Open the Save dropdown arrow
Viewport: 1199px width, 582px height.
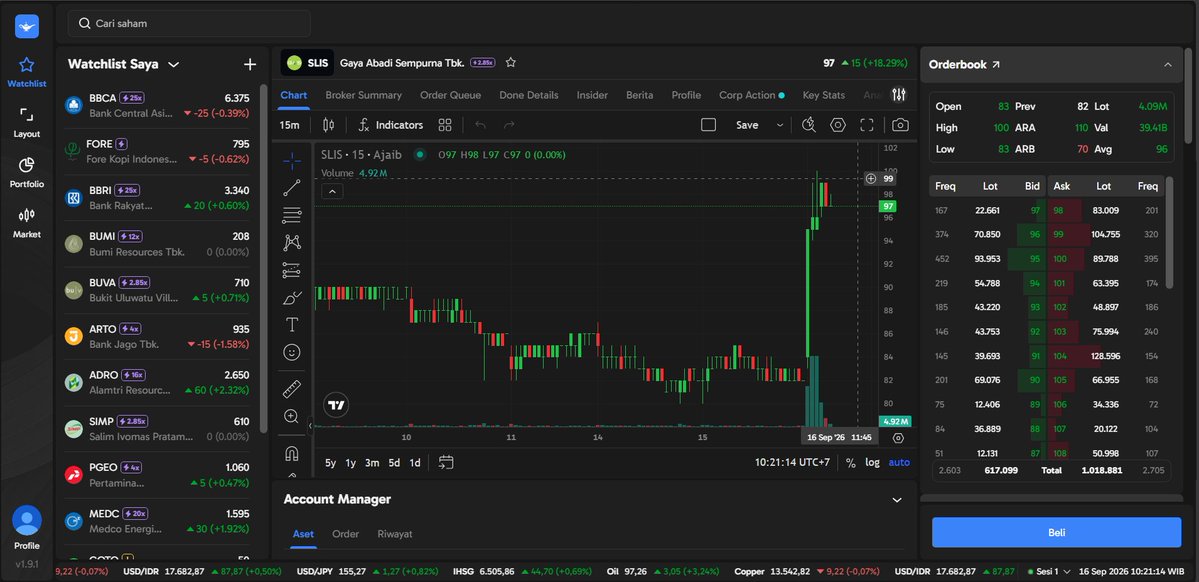coord(780,125)
